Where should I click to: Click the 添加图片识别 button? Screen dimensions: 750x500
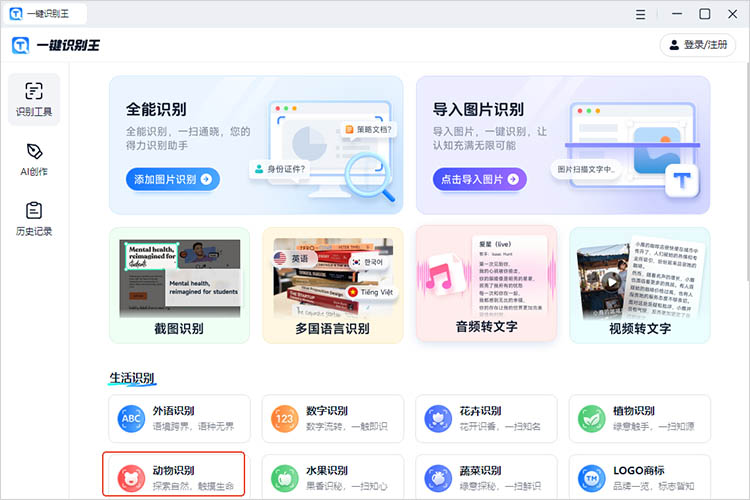click(x=173, y=179)
